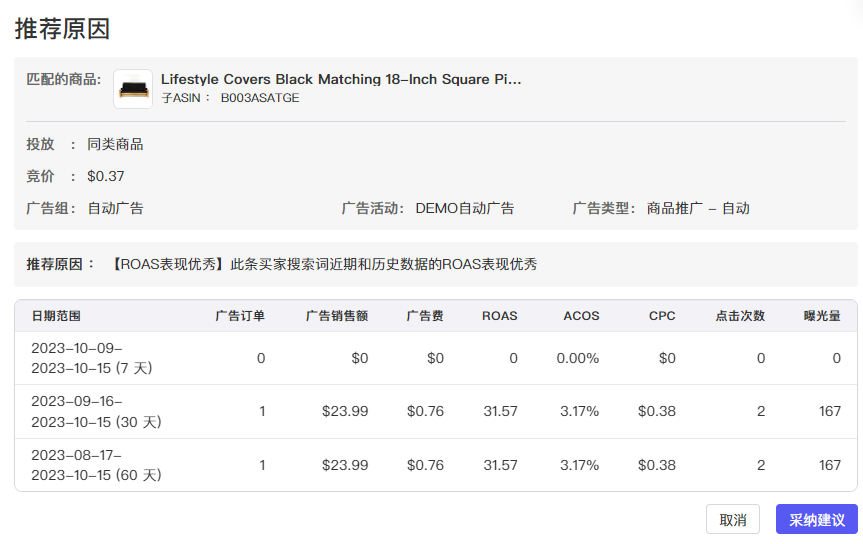The image size is (863, 544).
Task: Click the dialog title 推荐原因
Action: click(x=62, y=29)
